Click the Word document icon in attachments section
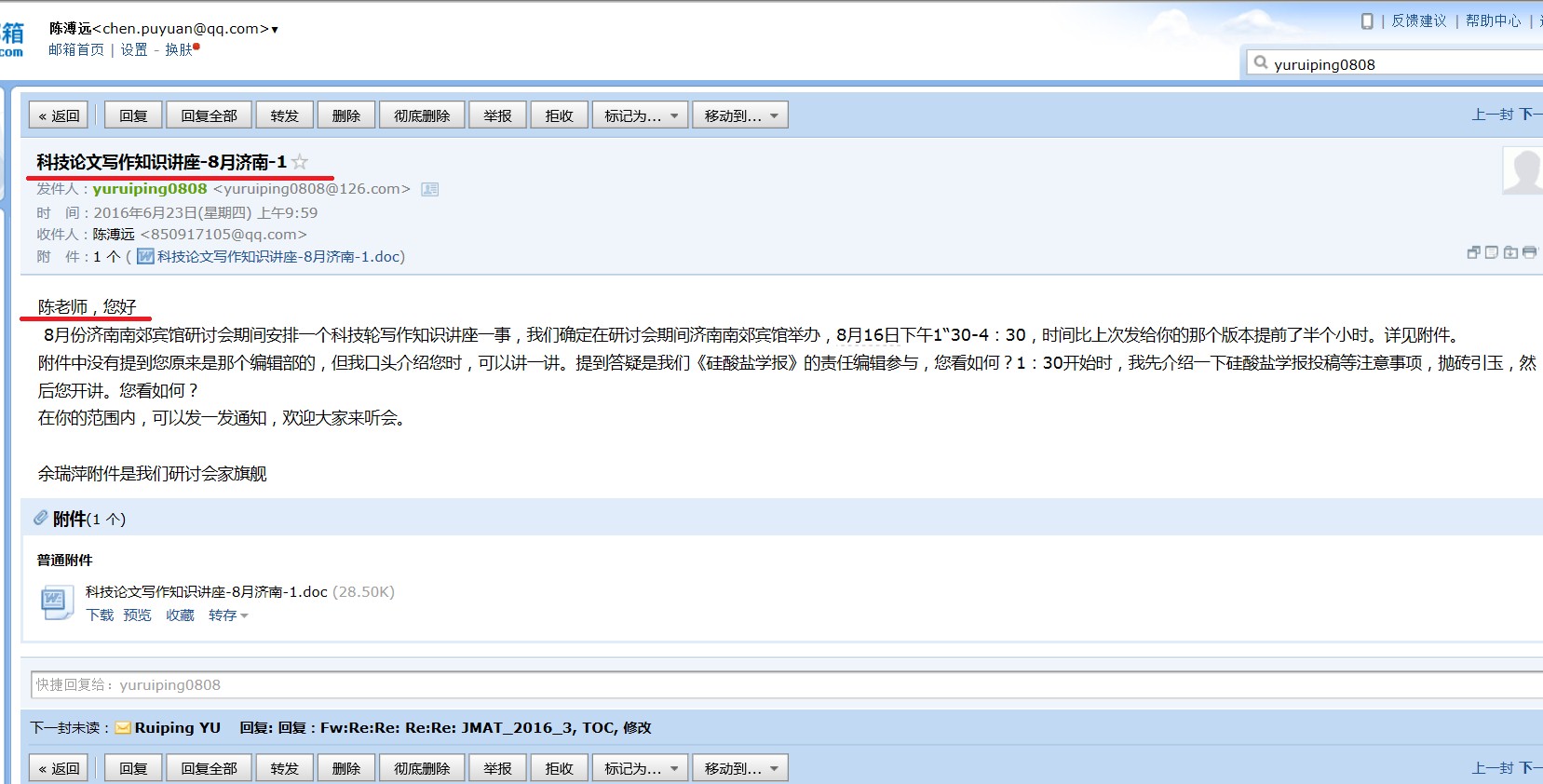 click(x=54, y=602)
